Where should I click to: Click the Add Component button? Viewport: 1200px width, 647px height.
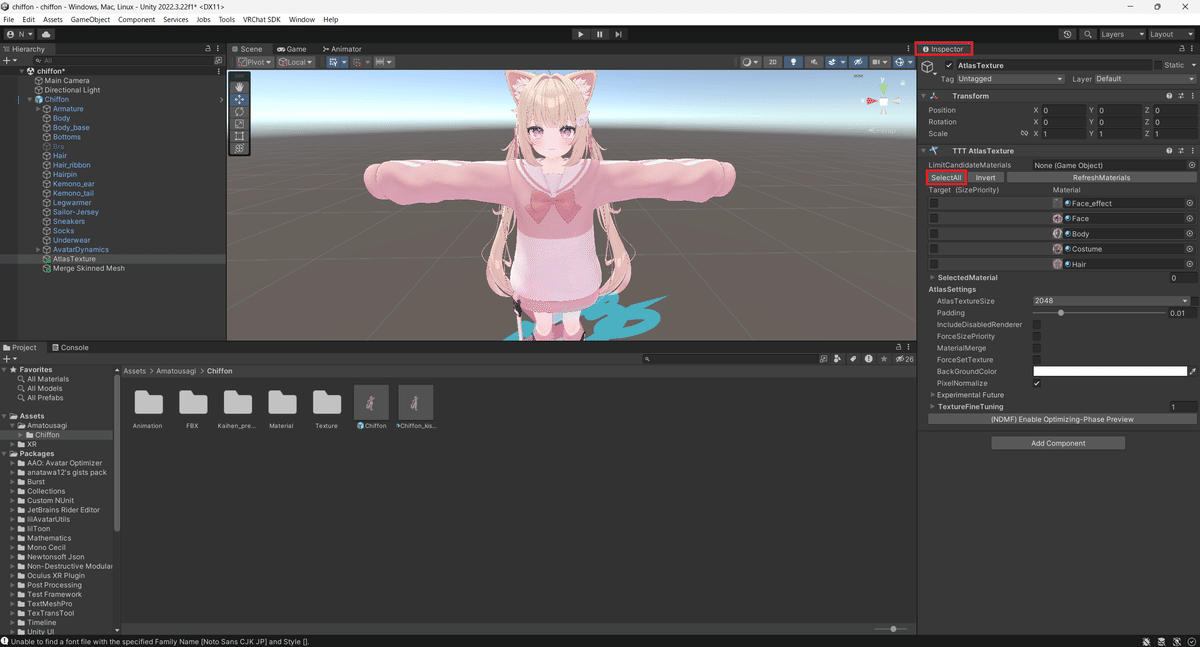click(x=1058, y=443)
